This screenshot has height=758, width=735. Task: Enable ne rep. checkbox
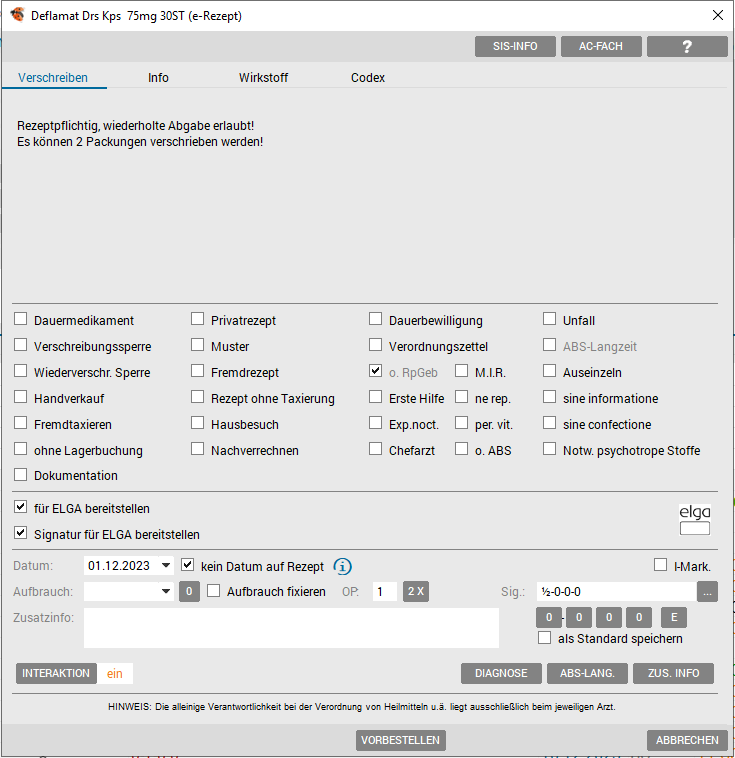point(461,397)
